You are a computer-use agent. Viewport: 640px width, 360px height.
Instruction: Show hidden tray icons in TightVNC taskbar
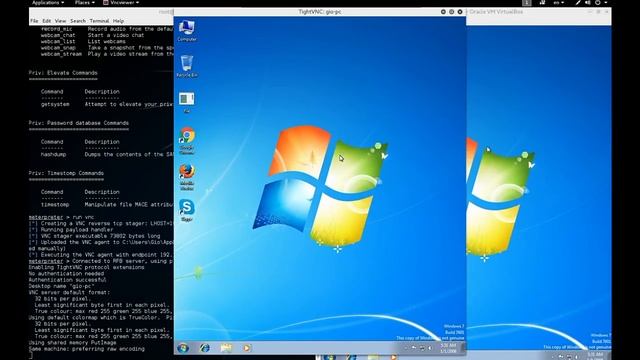click(406, 348)
